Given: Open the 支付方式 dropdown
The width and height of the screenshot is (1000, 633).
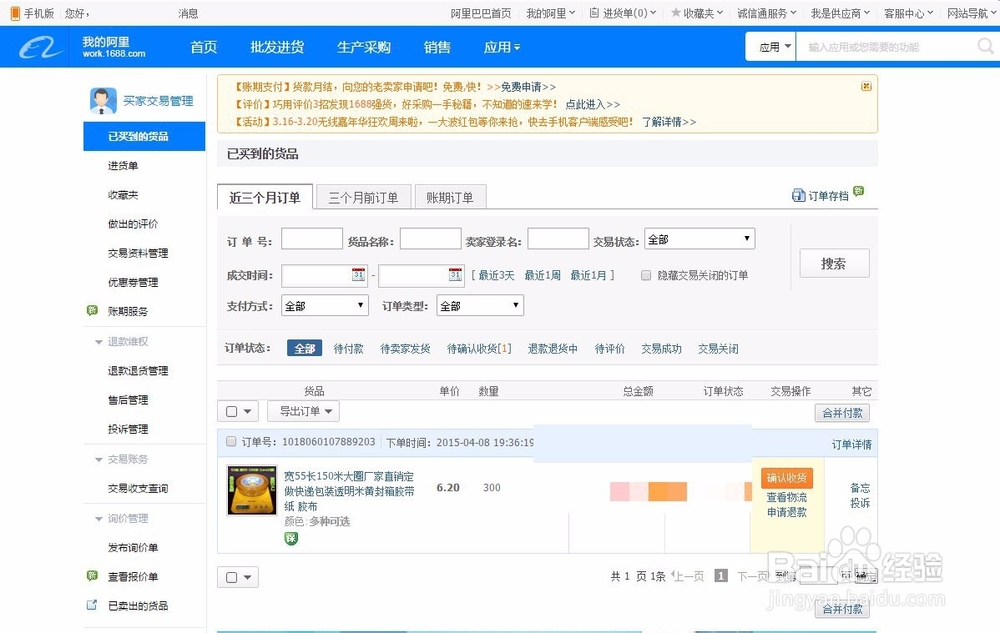Looking at the screenshot, I should (x=324, y=306).
